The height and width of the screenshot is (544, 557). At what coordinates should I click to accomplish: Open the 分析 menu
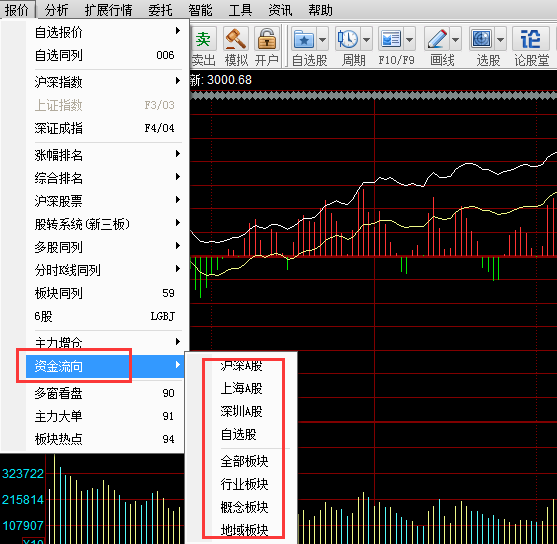(x=56, y=10)
